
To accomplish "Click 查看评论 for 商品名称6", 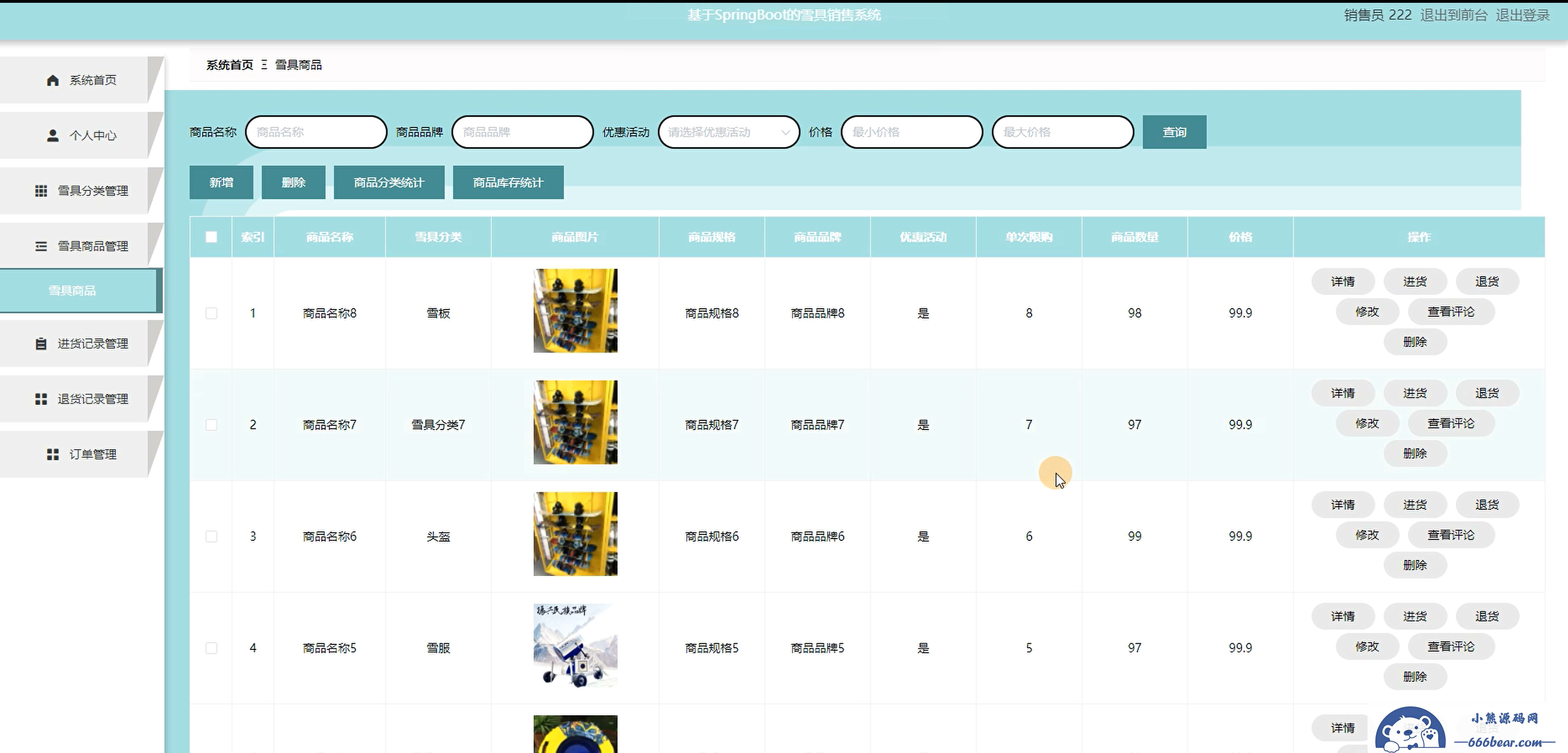I will point(1451,535).
